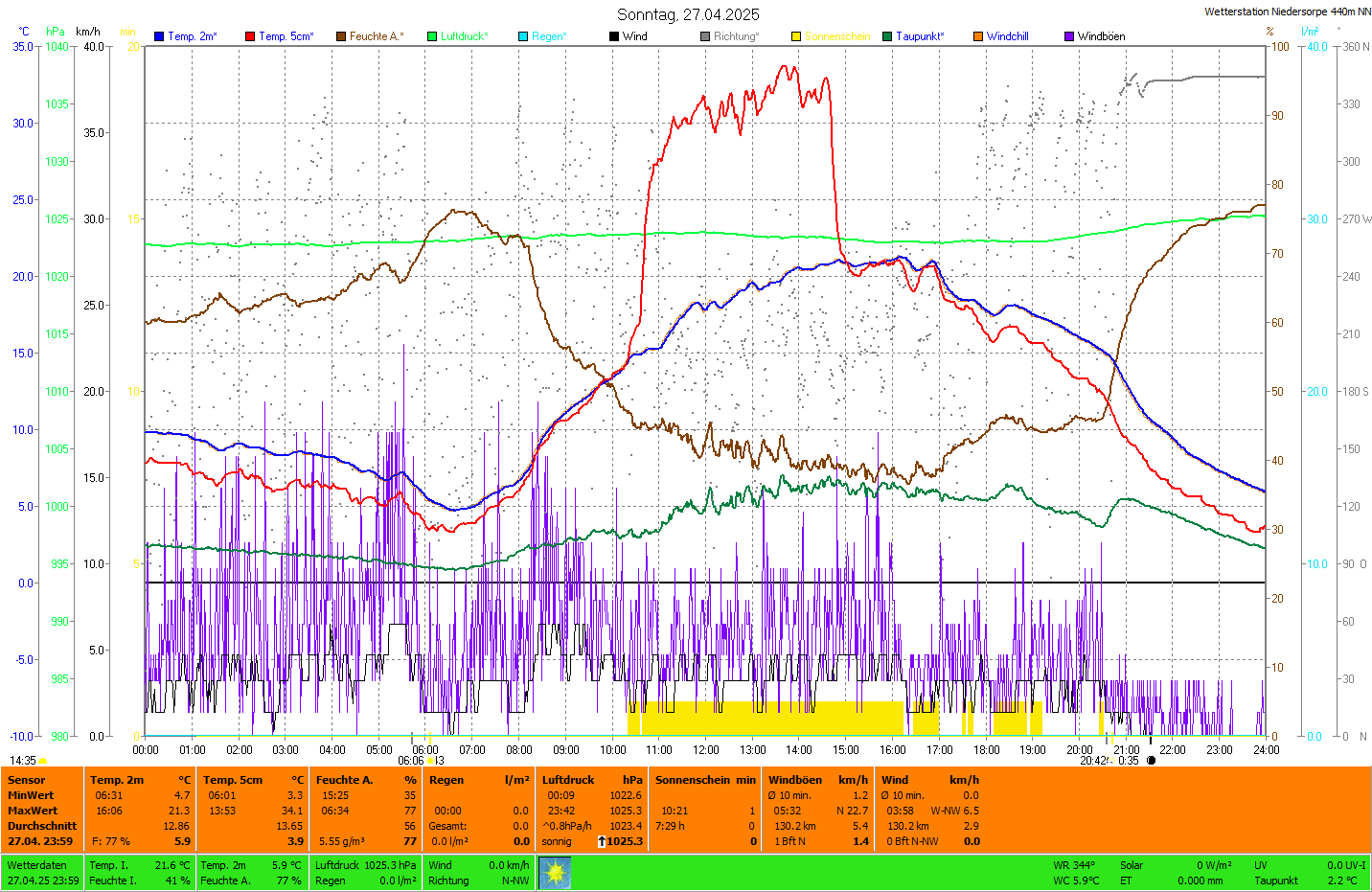Open the Luftdruck hPa table column header
Image resolution: width=1372 pixels, height=892 pixels.
(591, 780)
